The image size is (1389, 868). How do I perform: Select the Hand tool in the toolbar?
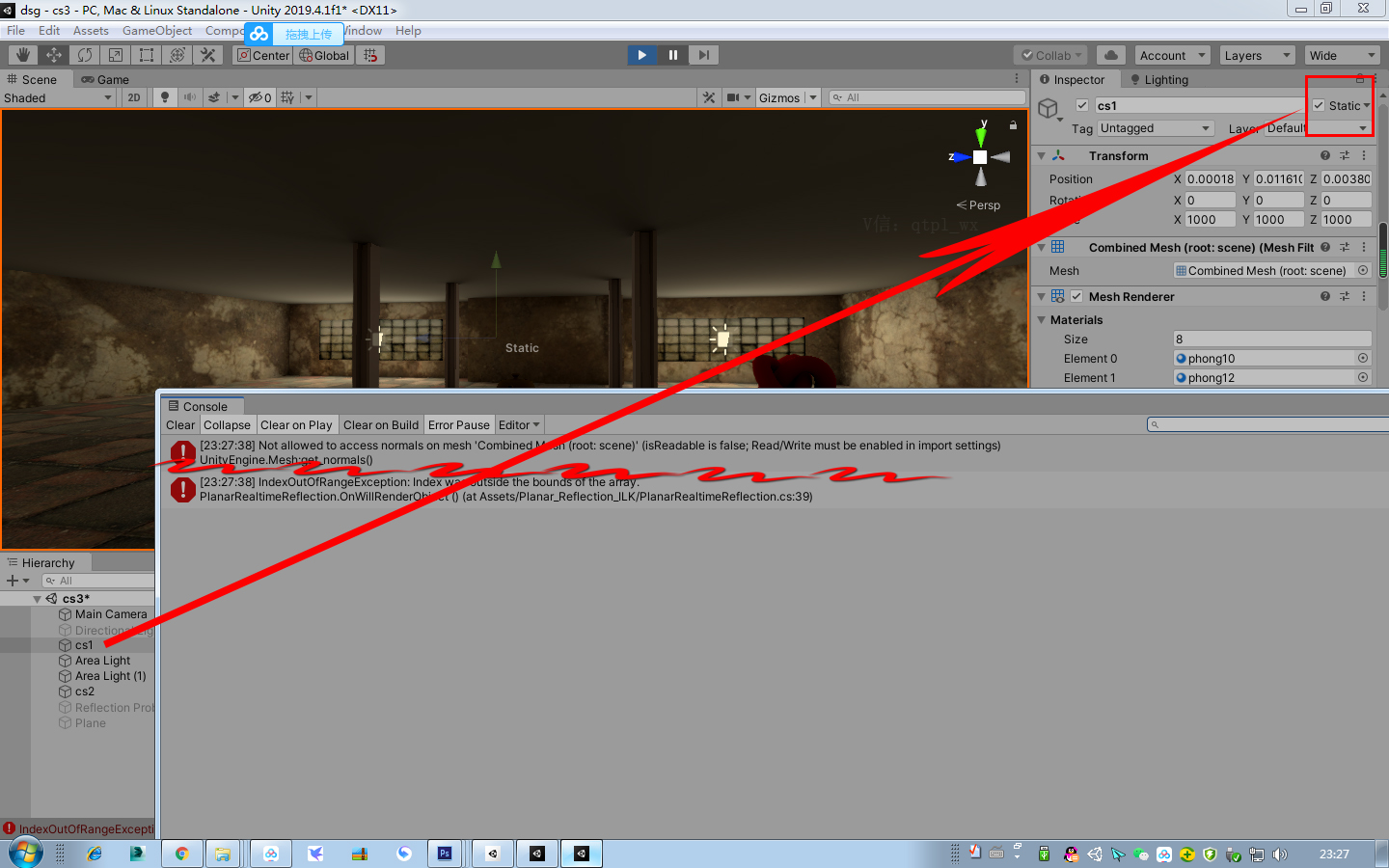click(20, 55)
